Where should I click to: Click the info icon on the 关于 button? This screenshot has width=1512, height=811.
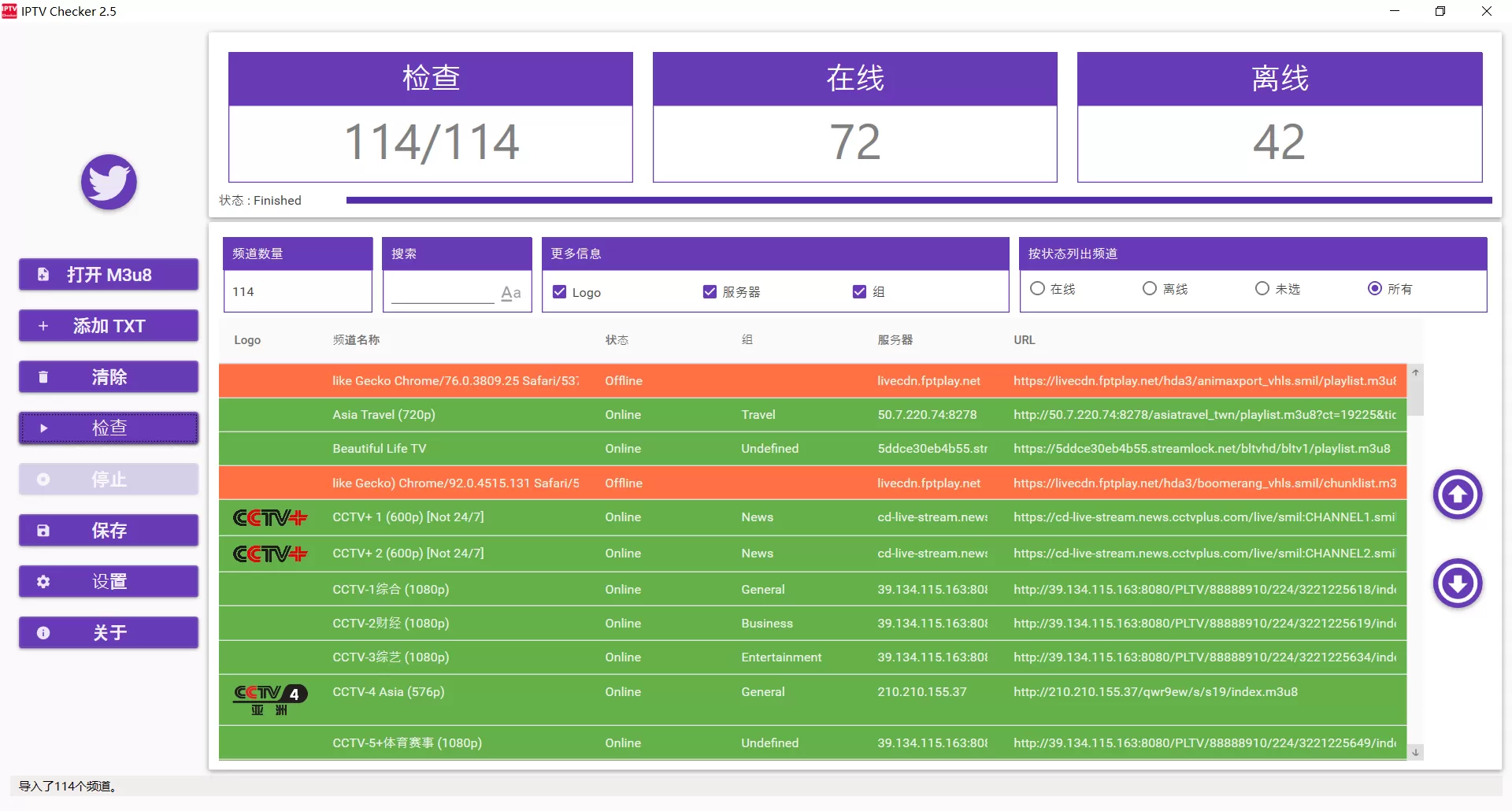[43, 632]
